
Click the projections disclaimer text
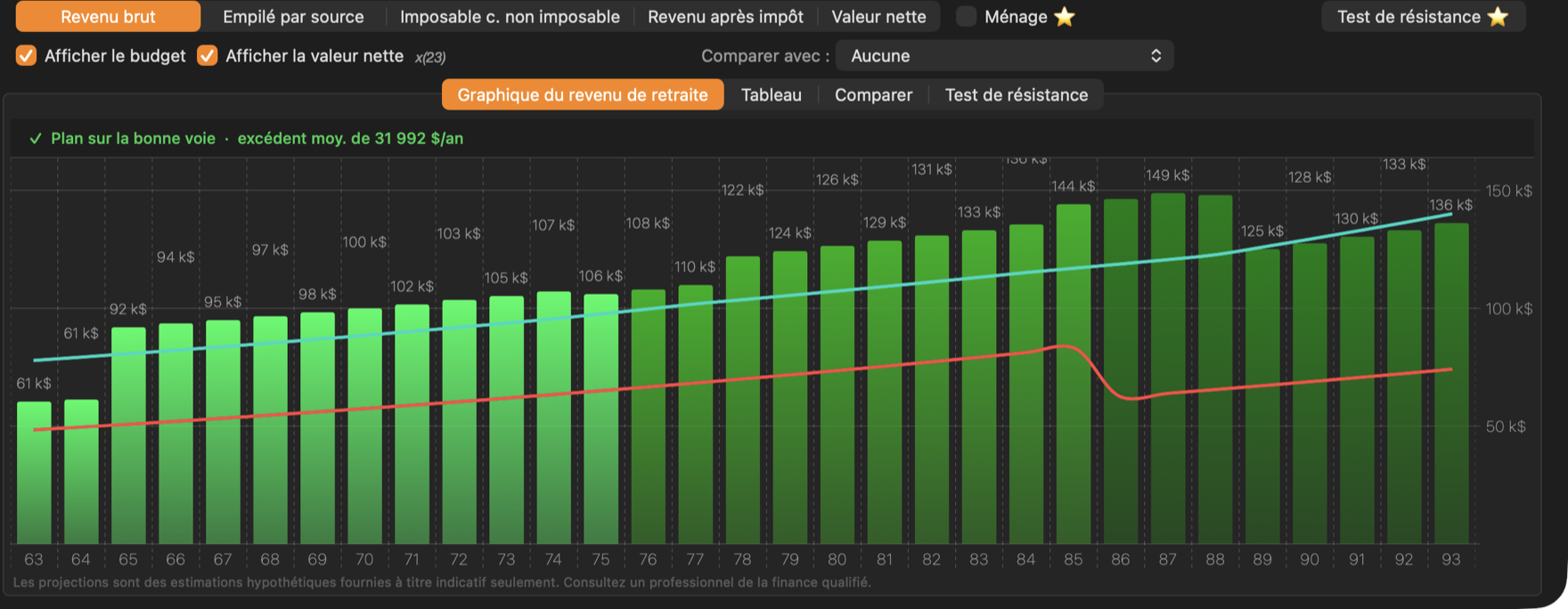tap(442, 582)
